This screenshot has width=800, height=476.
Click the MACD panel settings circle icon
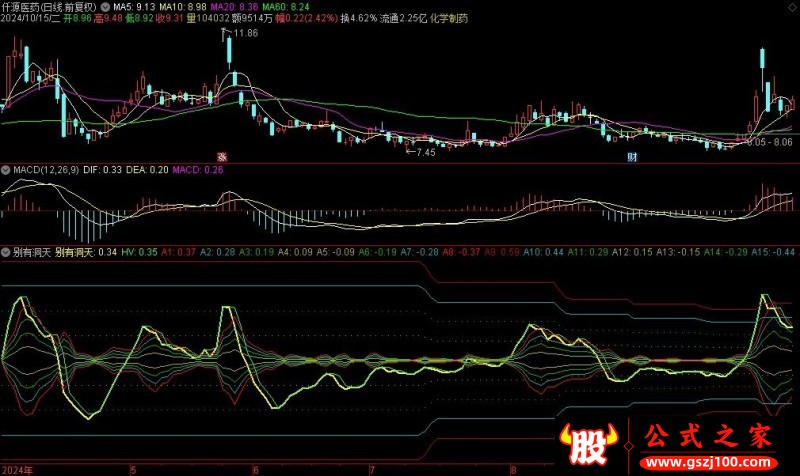tap(6, 170)
